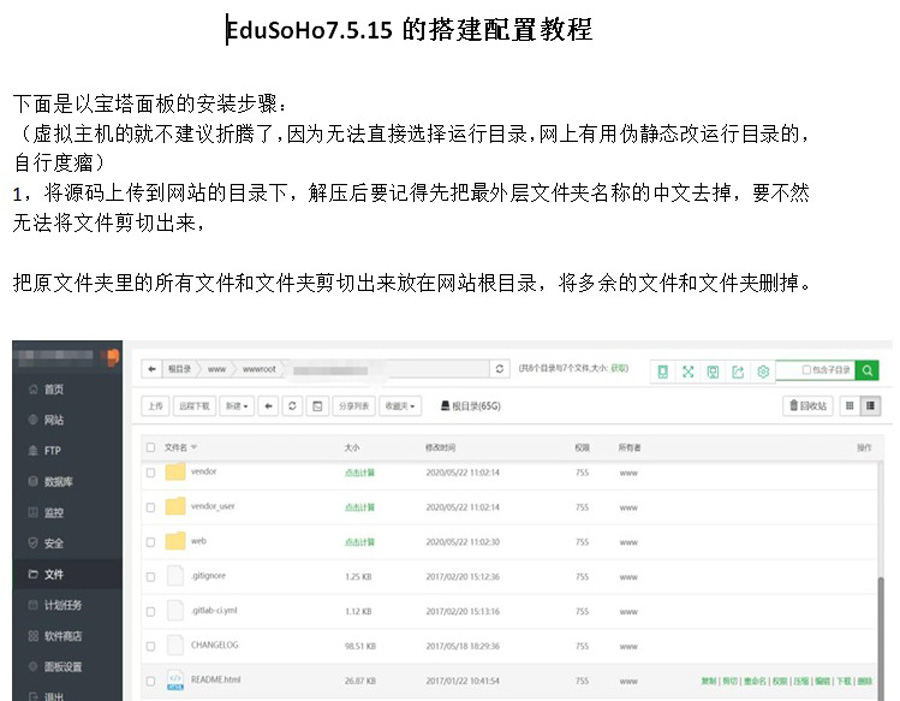The height and width of the screenshot is (701, 900).
Task: Click the green search magnifier button
Action: pos(867,371)
